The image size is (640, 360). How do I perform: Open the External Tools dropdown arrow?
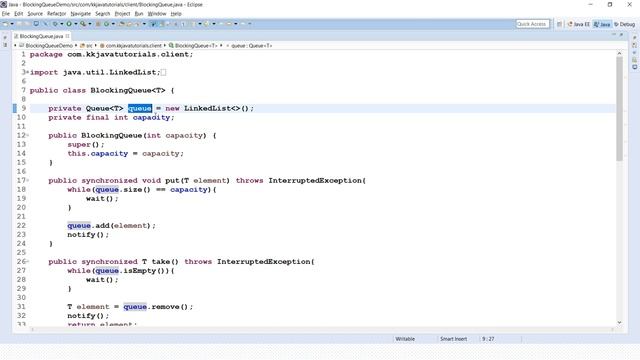tap(90, 24)
